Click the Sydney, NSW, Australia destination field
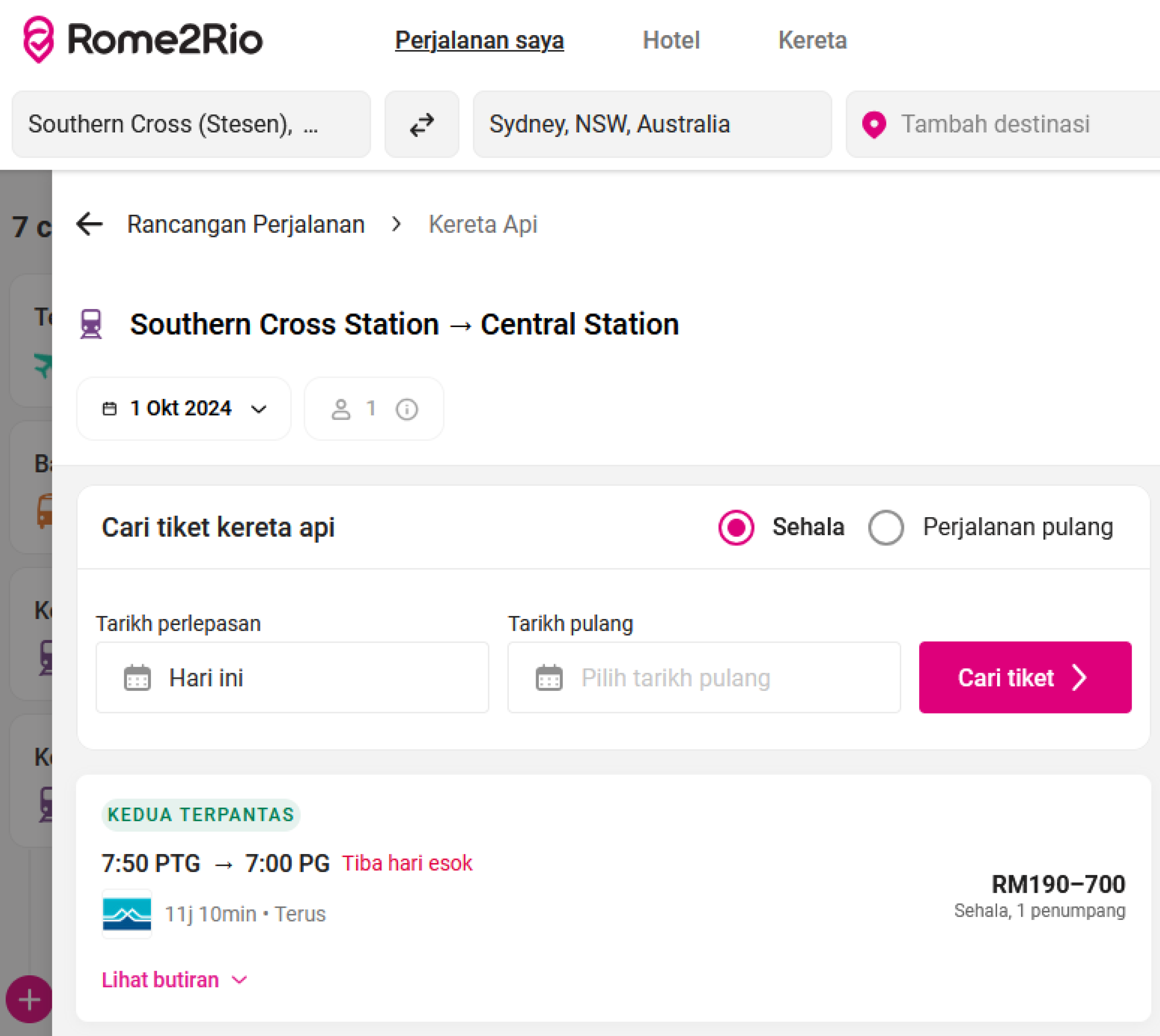Viewport: 1160px width, 1036px height. (x=651, y=124)
